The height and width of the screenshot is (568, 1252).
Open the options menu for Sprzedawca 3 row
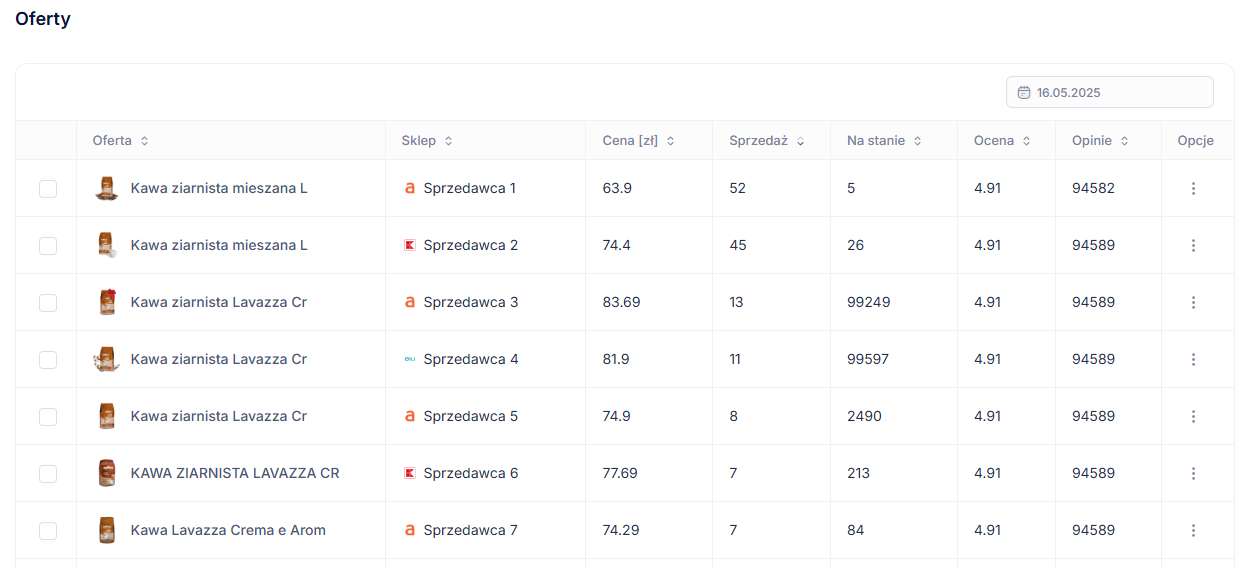coord(1193,302)
